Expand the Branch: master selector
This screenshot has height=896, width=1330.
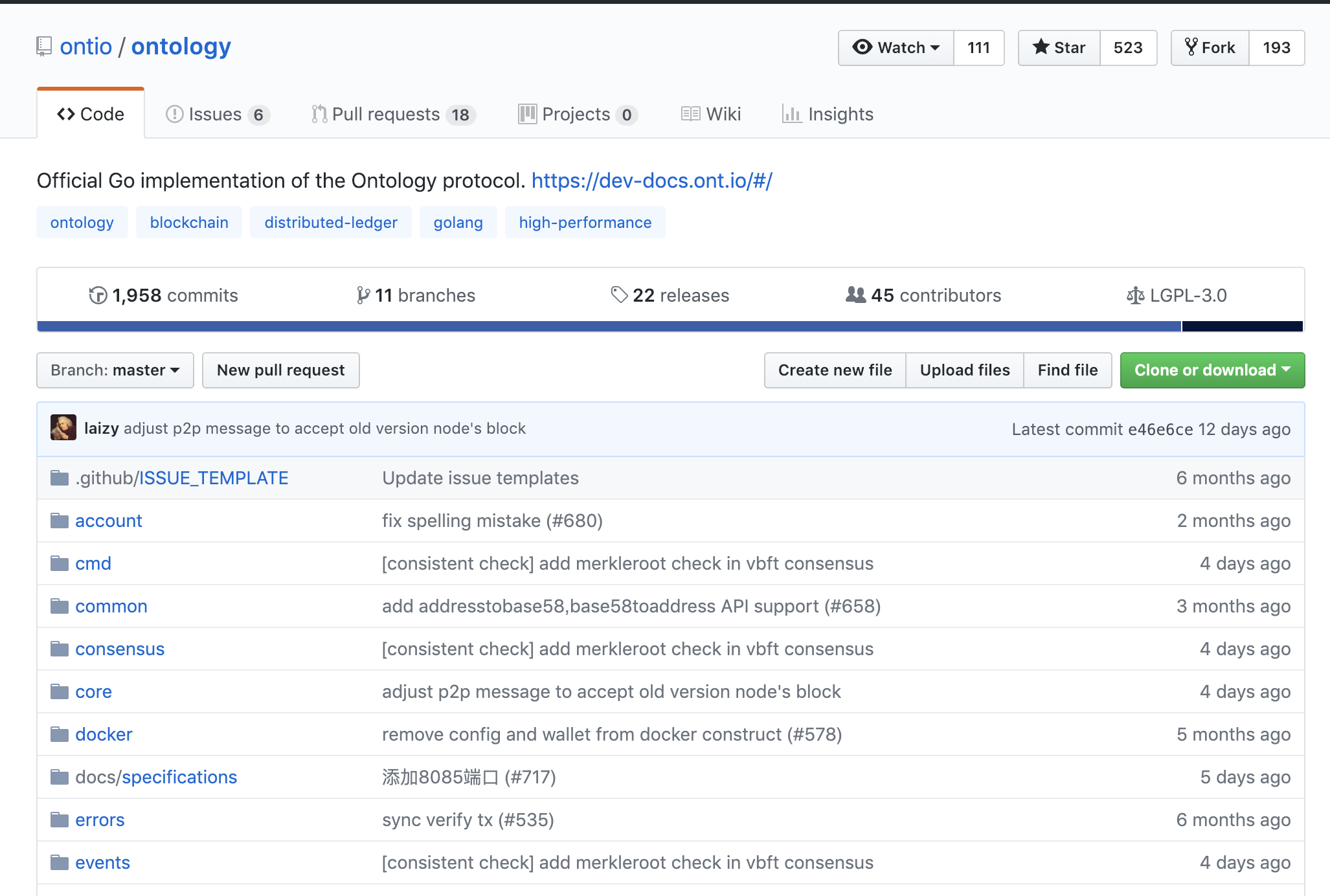tap(115, 370)
